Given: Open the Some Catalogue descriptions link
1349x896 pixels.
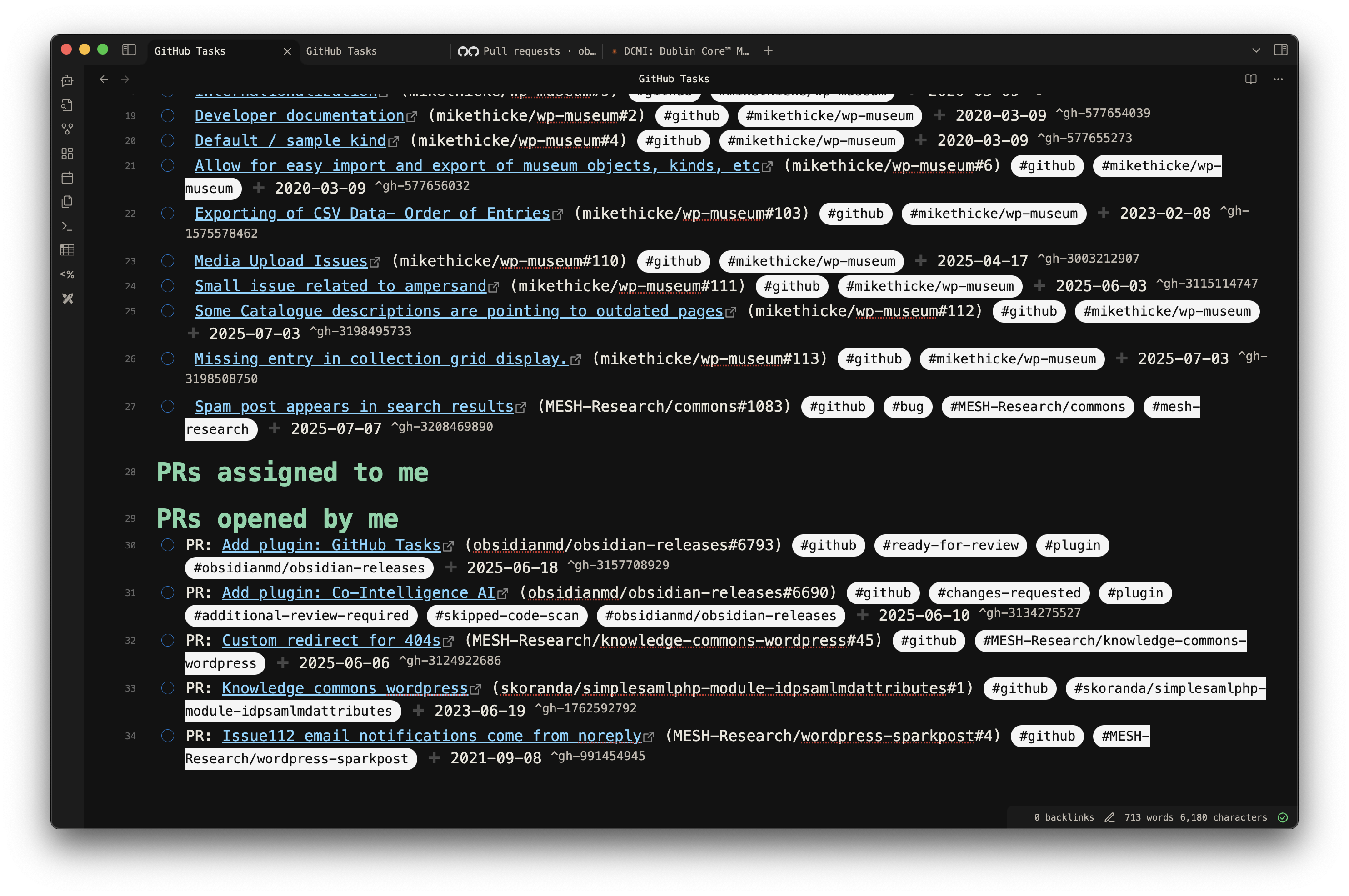Looking at the screenshot, I should [459, 311].
